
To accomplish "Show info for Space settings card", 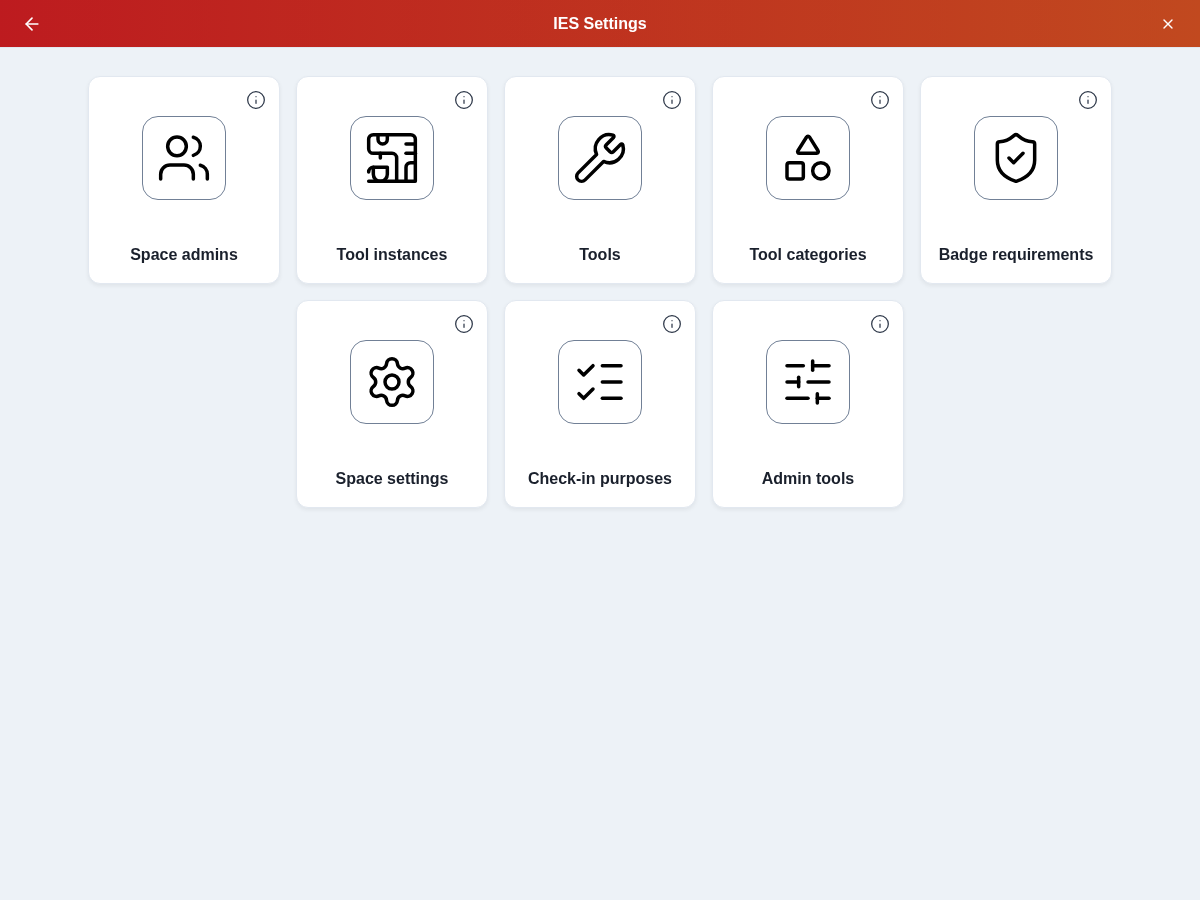I will pos(464,324).
